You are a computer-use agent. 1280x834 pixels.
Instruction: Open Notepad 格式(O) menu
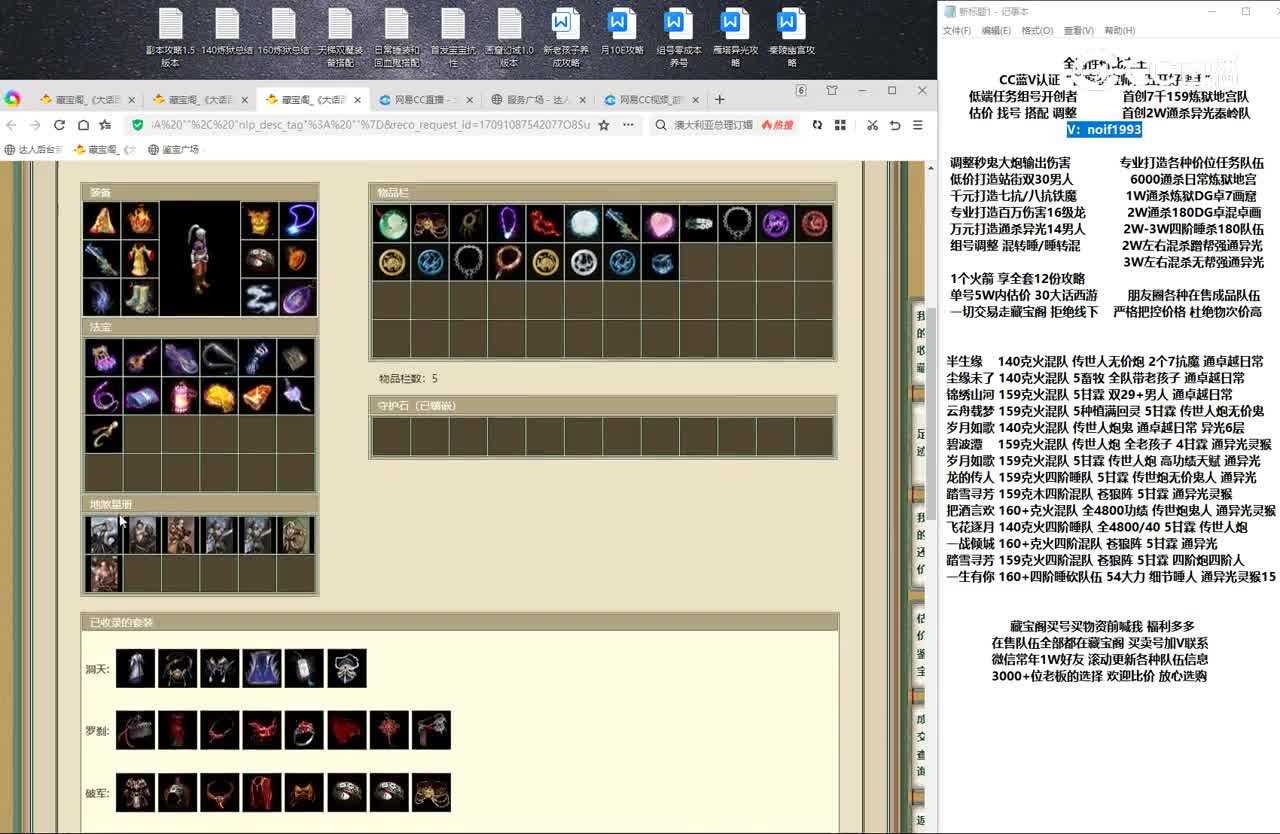pyautogui.click(x=1037, y=31)
